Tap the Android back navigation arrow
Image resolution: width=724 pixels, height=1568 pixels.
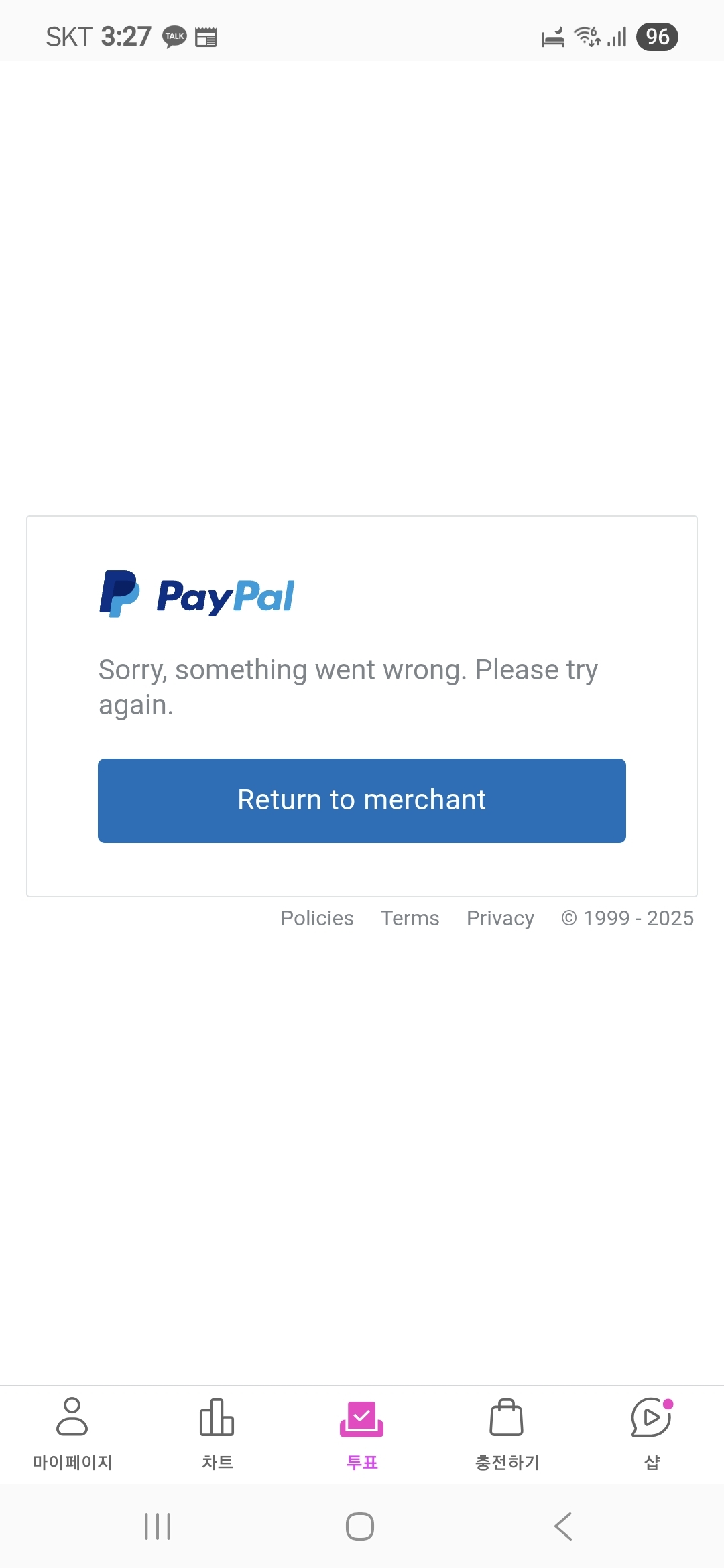564,1526
